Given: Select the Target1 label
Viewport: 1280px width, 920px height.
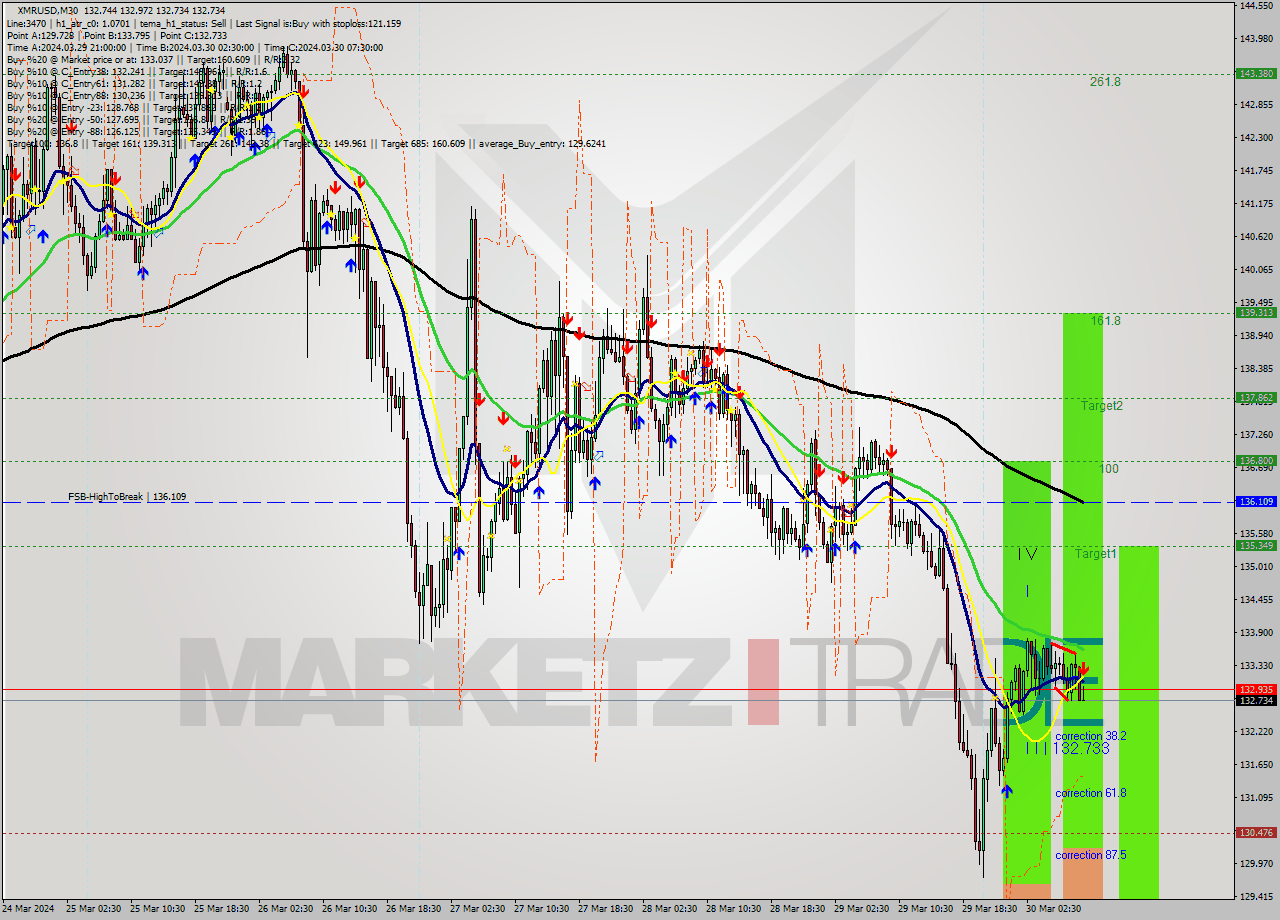Looking at the screenshot, I should 1096,553.
